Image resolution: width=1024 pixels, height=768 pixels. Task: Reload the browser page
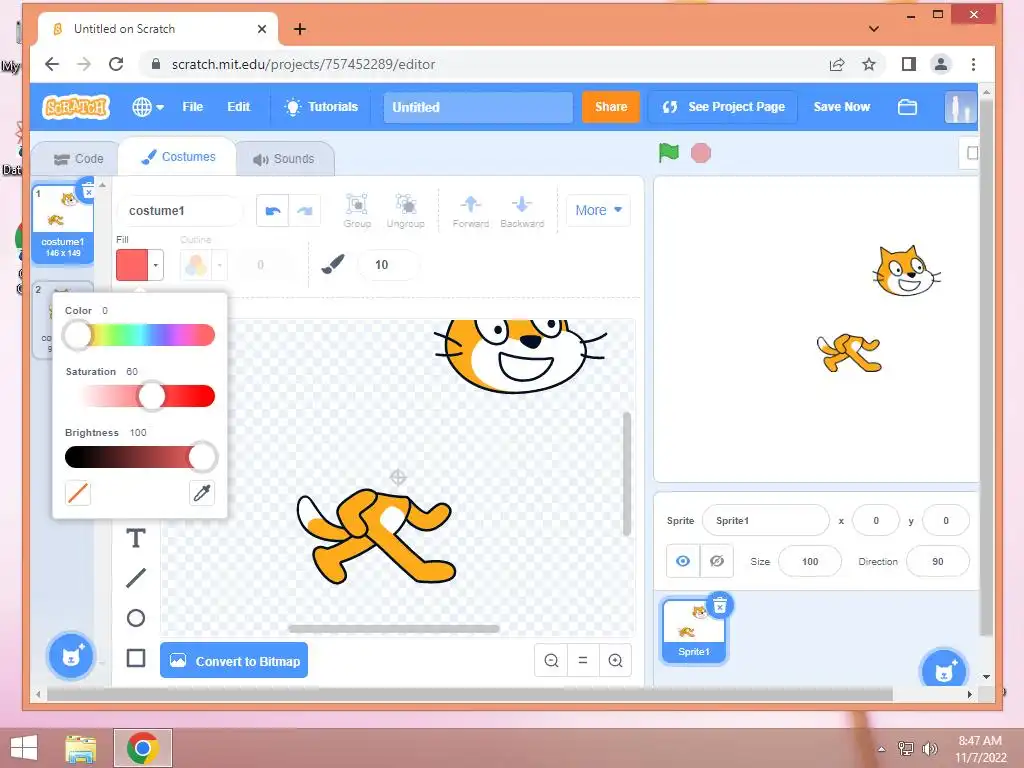pyautogui.click(x=116, y=64)
